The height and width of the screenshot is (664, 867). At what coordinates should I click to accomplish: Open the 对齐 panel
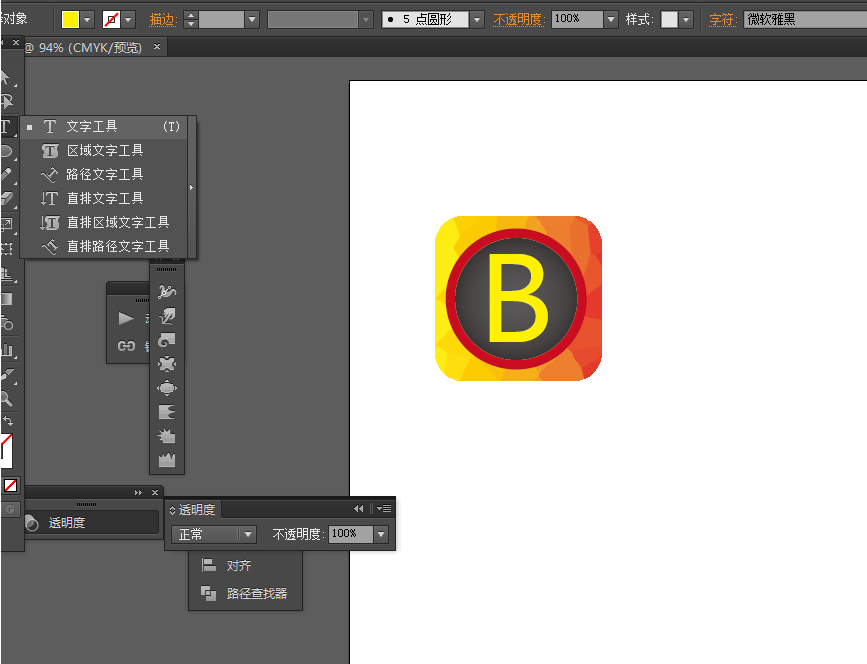tap(238, 566)
